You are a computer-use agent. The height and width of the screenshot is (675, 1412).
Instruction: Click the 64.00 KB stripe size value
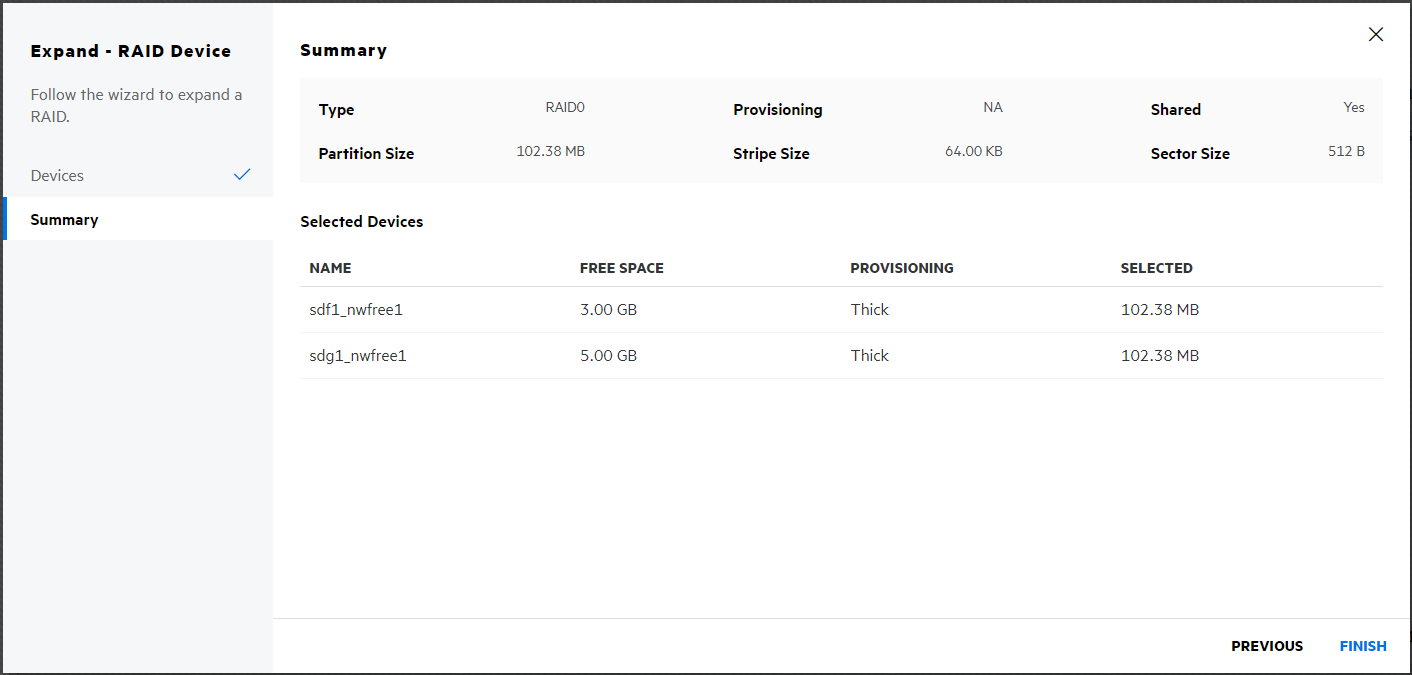(973, 152)
